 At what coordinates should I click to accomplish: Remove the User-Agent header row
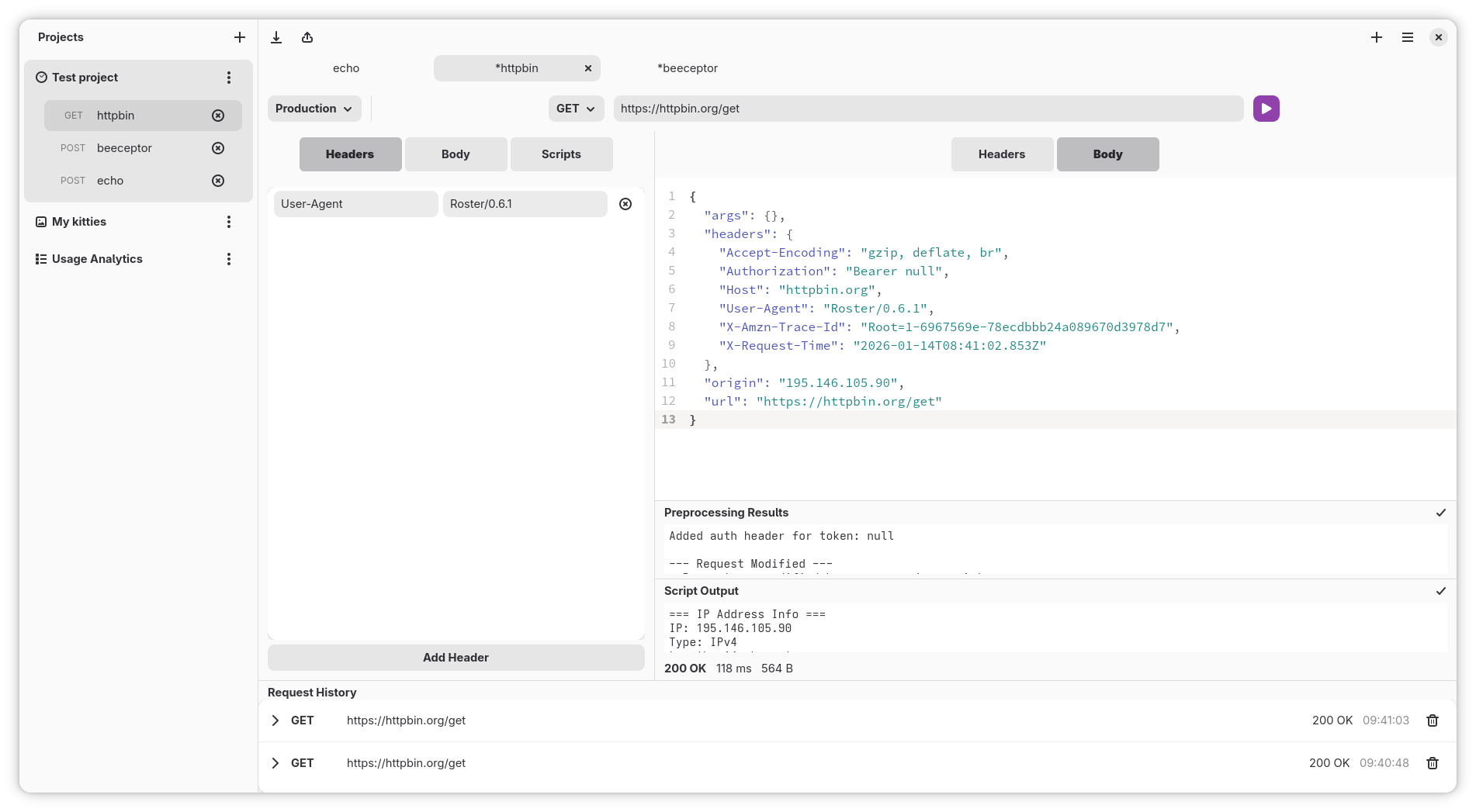[625, 204]
